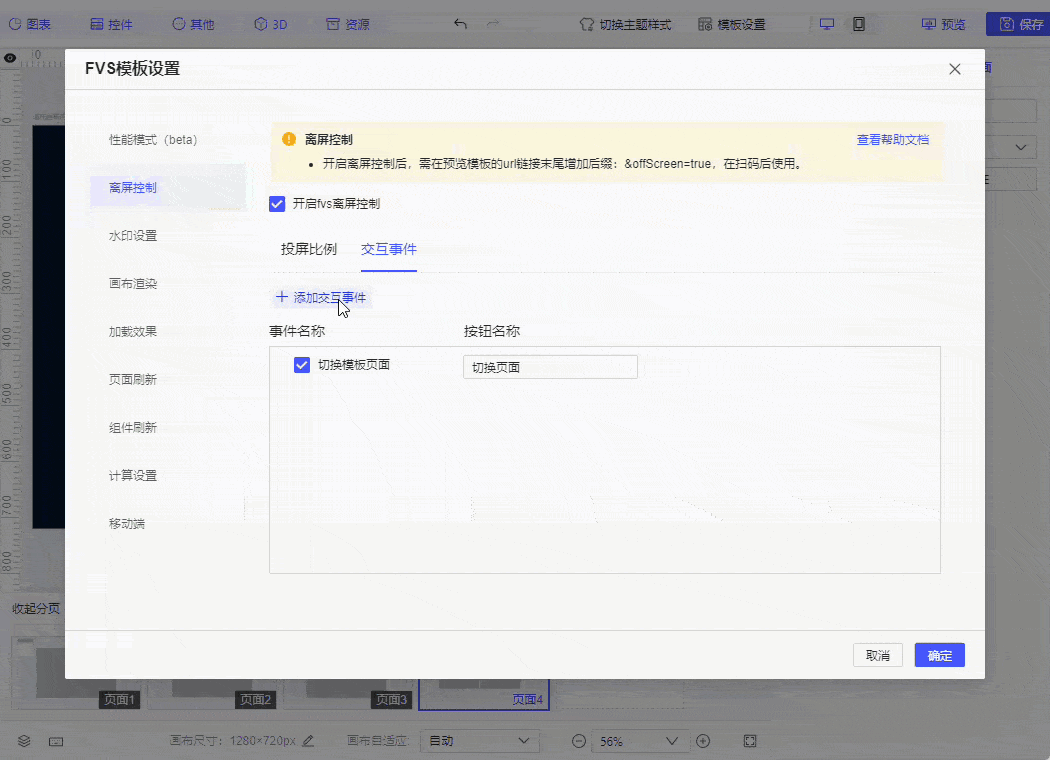Disable the 开启fvs离屏控制 checkbox

[x=276, y=204]
